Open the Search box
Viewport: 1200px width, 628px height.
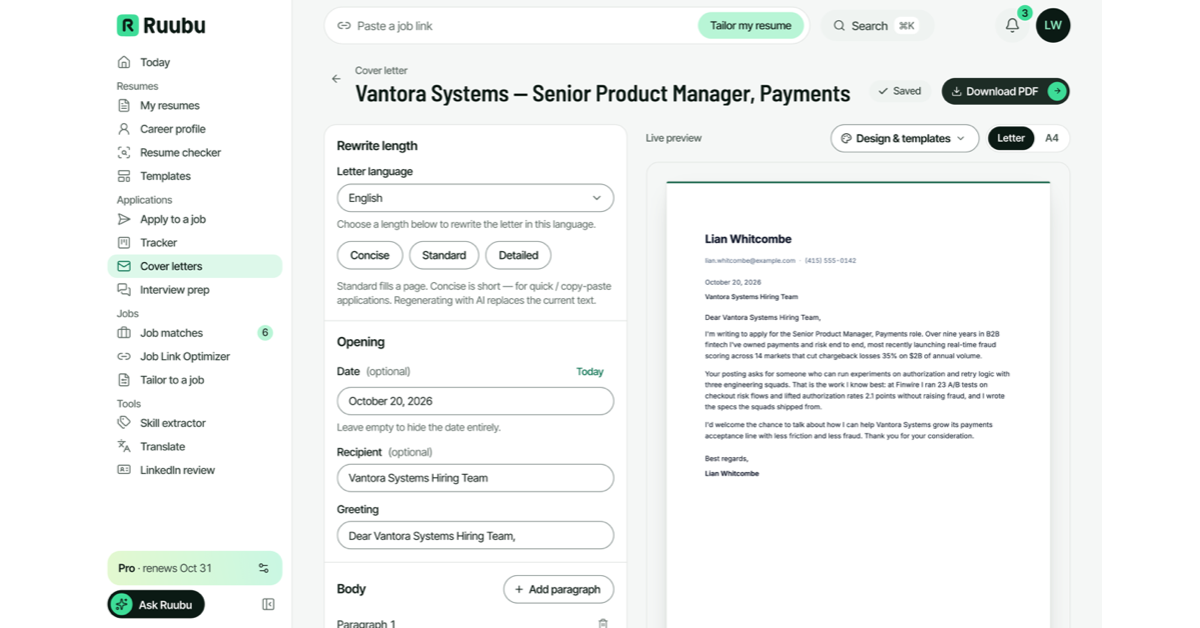click(877, 26)
